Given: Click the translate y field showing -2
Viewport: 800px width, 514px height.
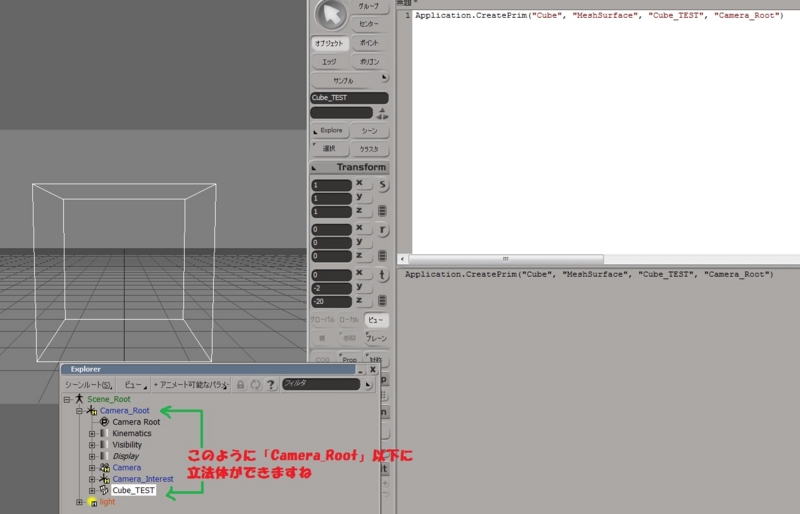Looking at the screenshot, I should [x=332, y=288].
